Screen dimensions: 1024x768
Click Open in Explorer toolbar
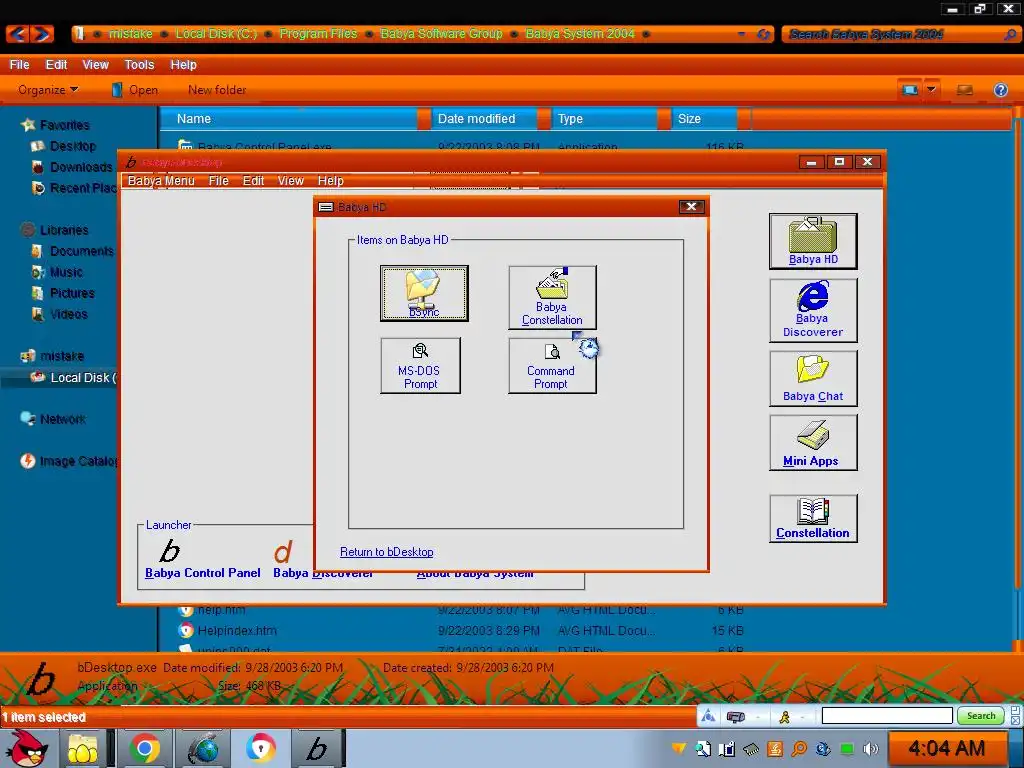(x=135, y=89)
